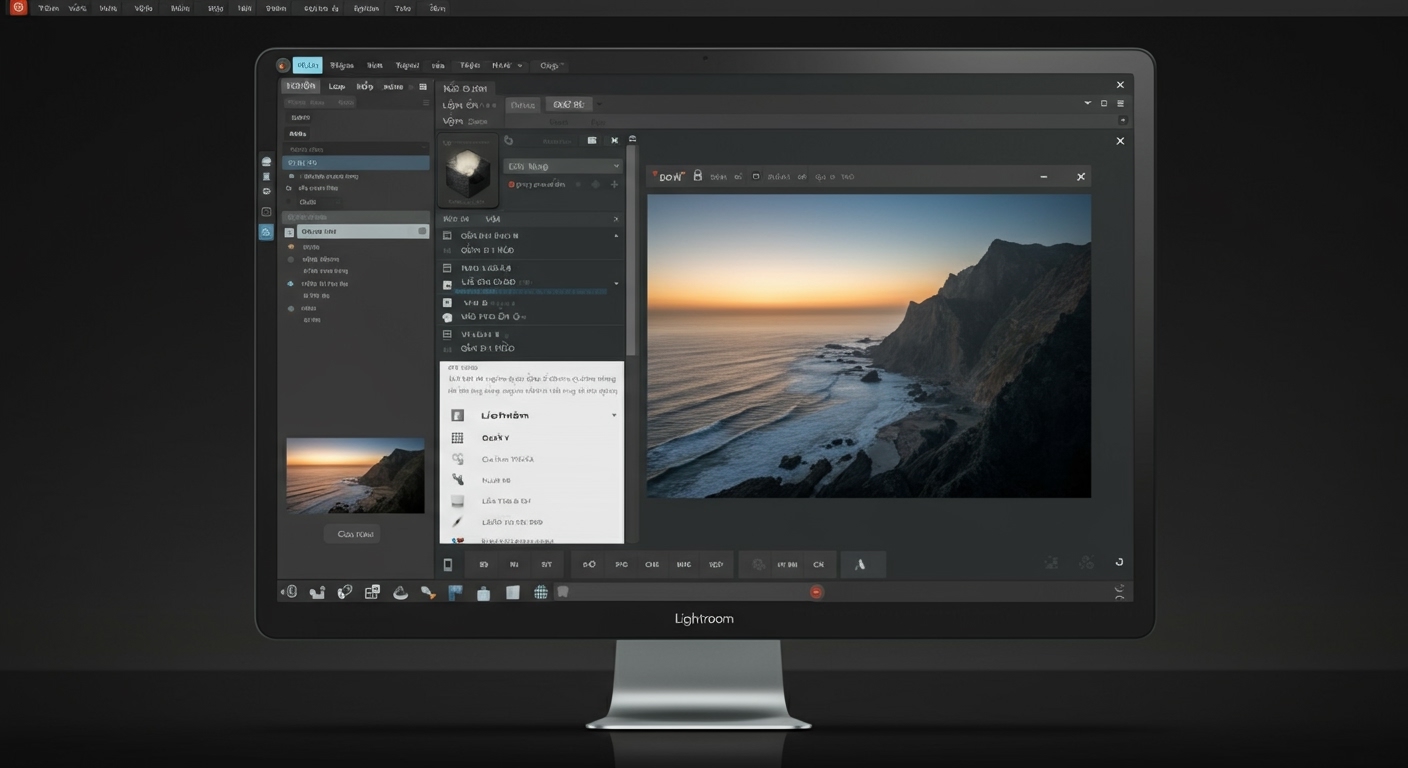
Task: Select the blue highlighted icon in the far-left sidebar
Action: 265,231
